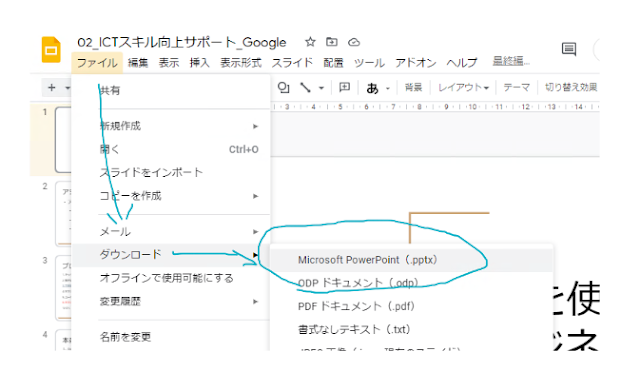Open the input tools dropdown arrow
The image size is (640, 372).
[388, 88]
